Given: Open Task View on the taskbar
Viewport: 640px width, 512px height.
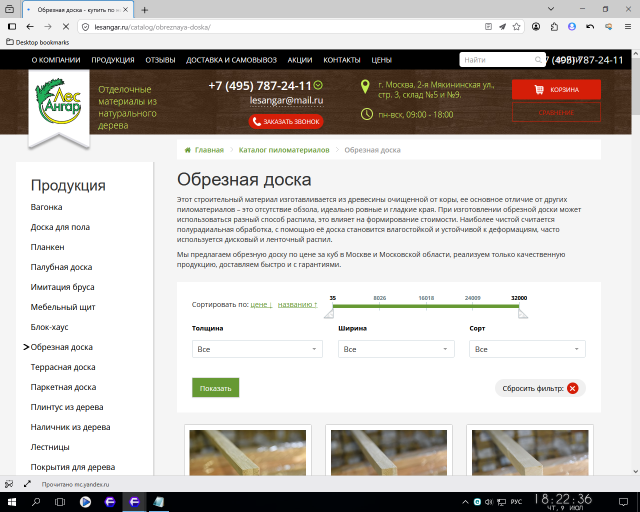Looking at the screenshot, I should tap(60, 502).
